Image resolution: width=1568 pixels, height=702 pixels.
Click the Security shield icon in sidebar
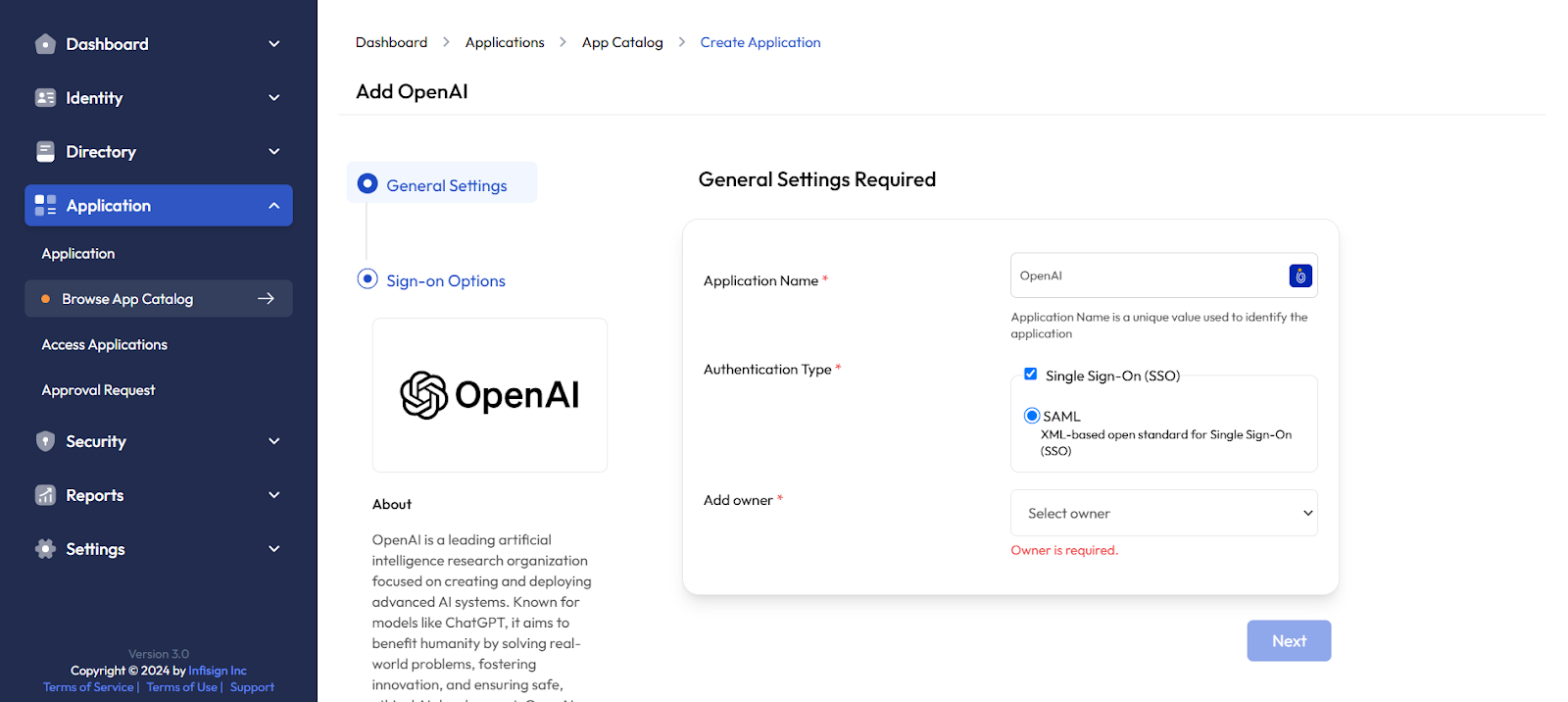click(45, 441)
